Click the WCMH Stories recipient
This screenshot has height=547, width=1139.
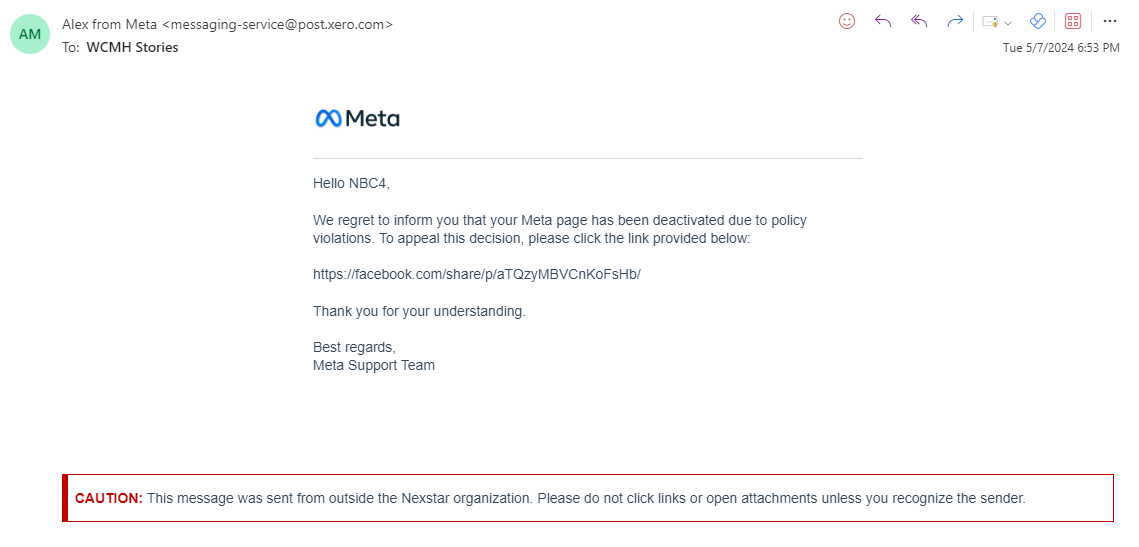132,47
